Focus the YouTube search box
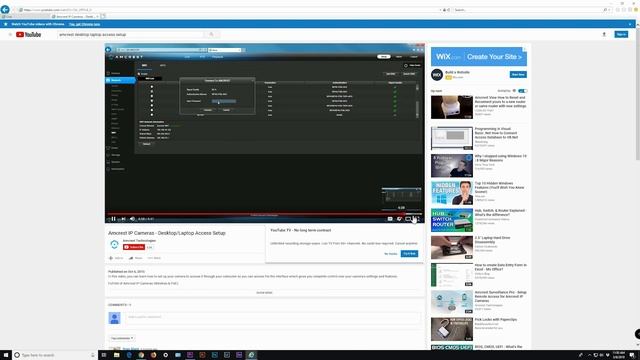Viewport: 640px width, 360px height. pyautogui.click(x=131, y=35)
